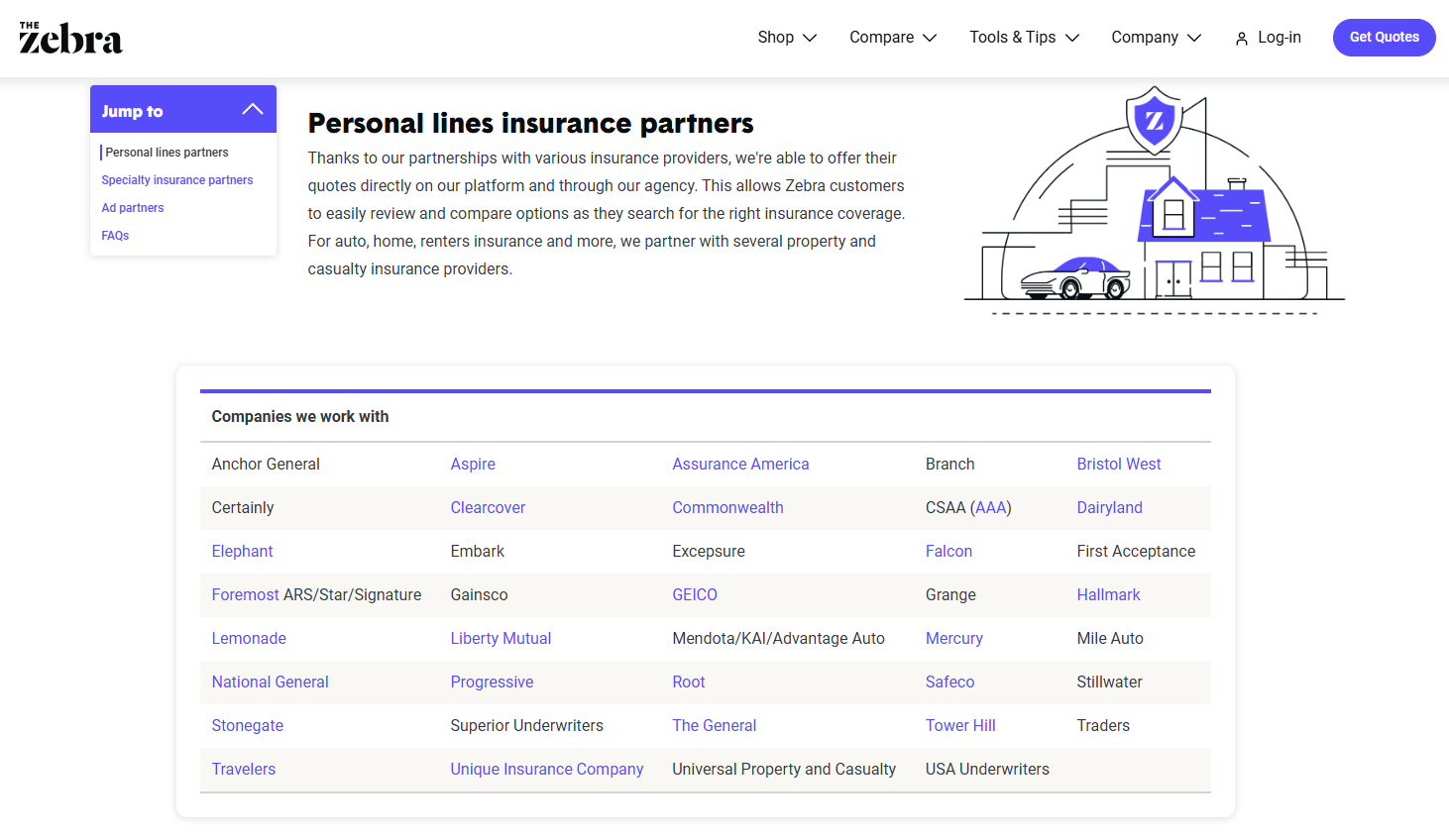The width and height of the screenshot is (1449, 840).
Task: Click Personal lines partners in the Jump to sidebar
Action: pos(167,152)
